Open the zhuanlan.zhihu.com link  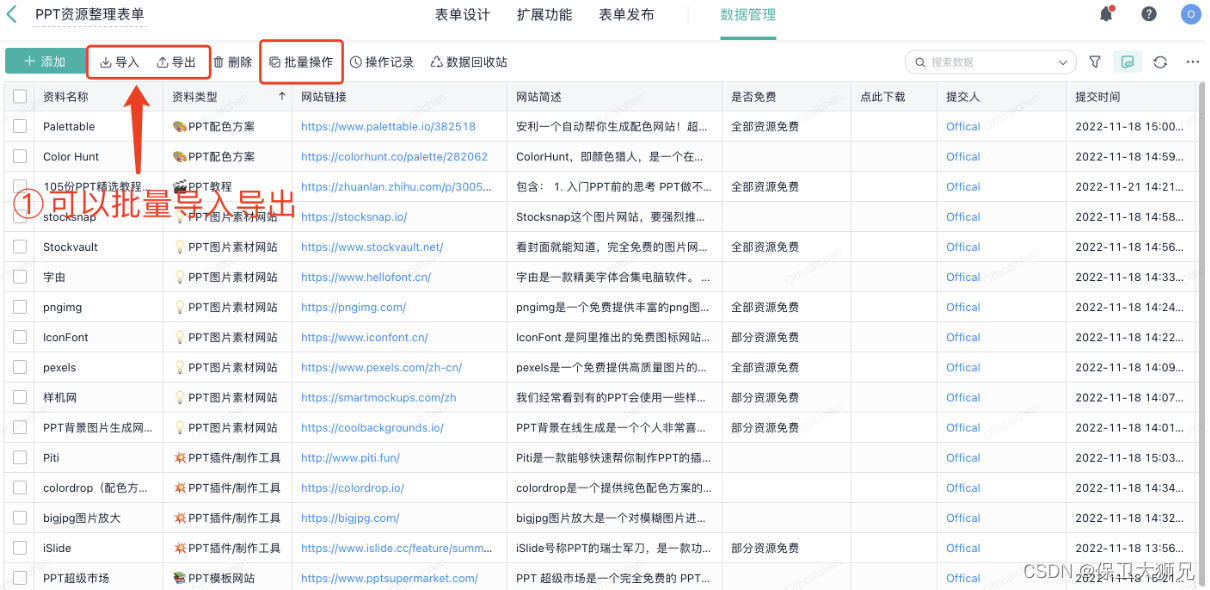pos(396,187)
